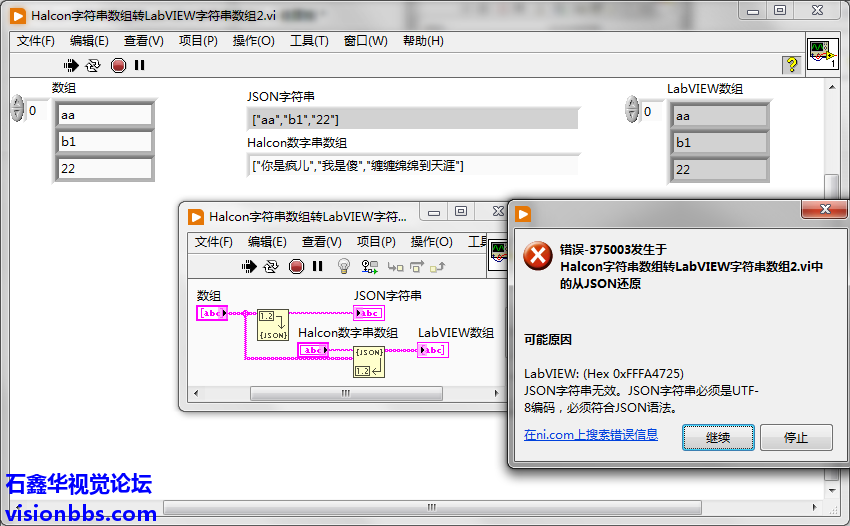The image size is (850, 526).
Task: Click red error icon in dialog
Action: (538, 256)
